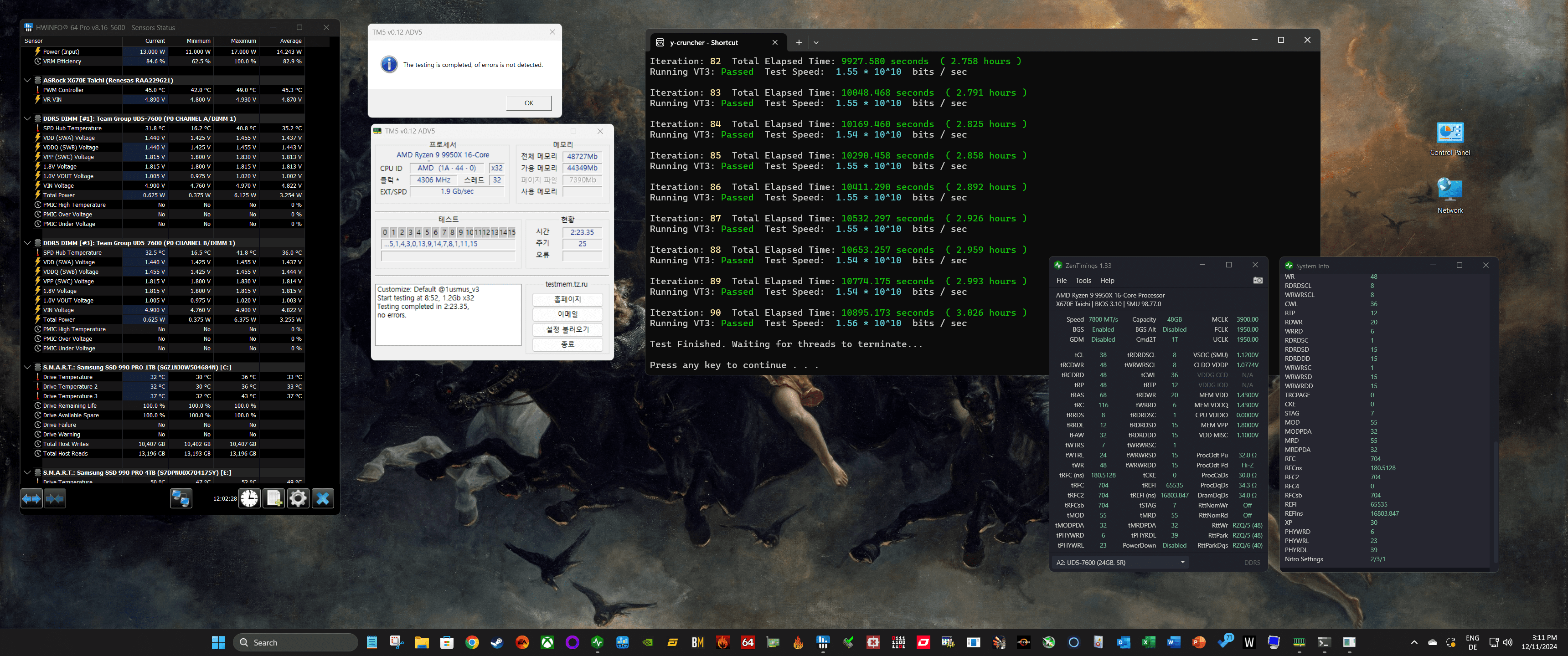Click ZenTimings screenshot camera icon

point(1258,281)
